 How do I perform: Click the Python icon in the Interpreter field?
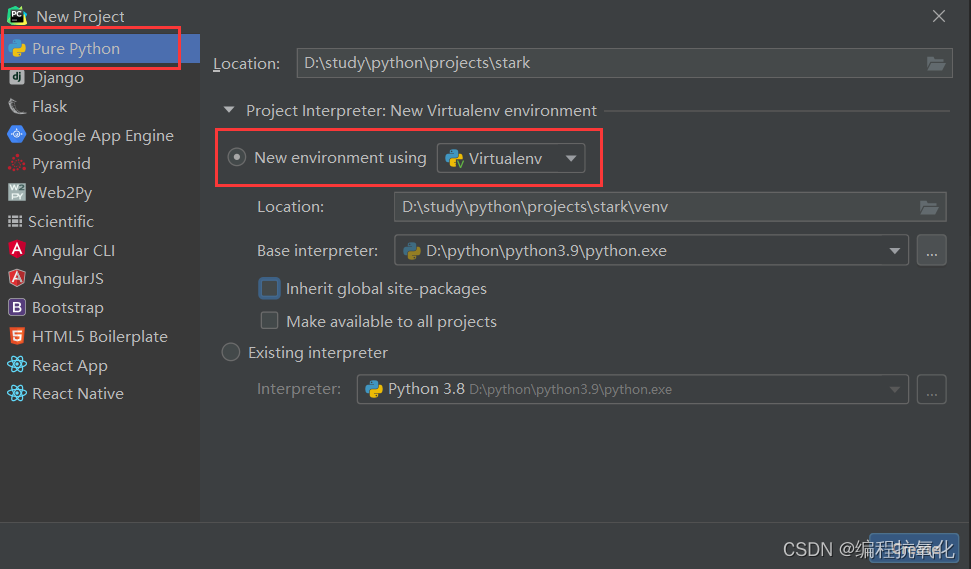point(374,389)
